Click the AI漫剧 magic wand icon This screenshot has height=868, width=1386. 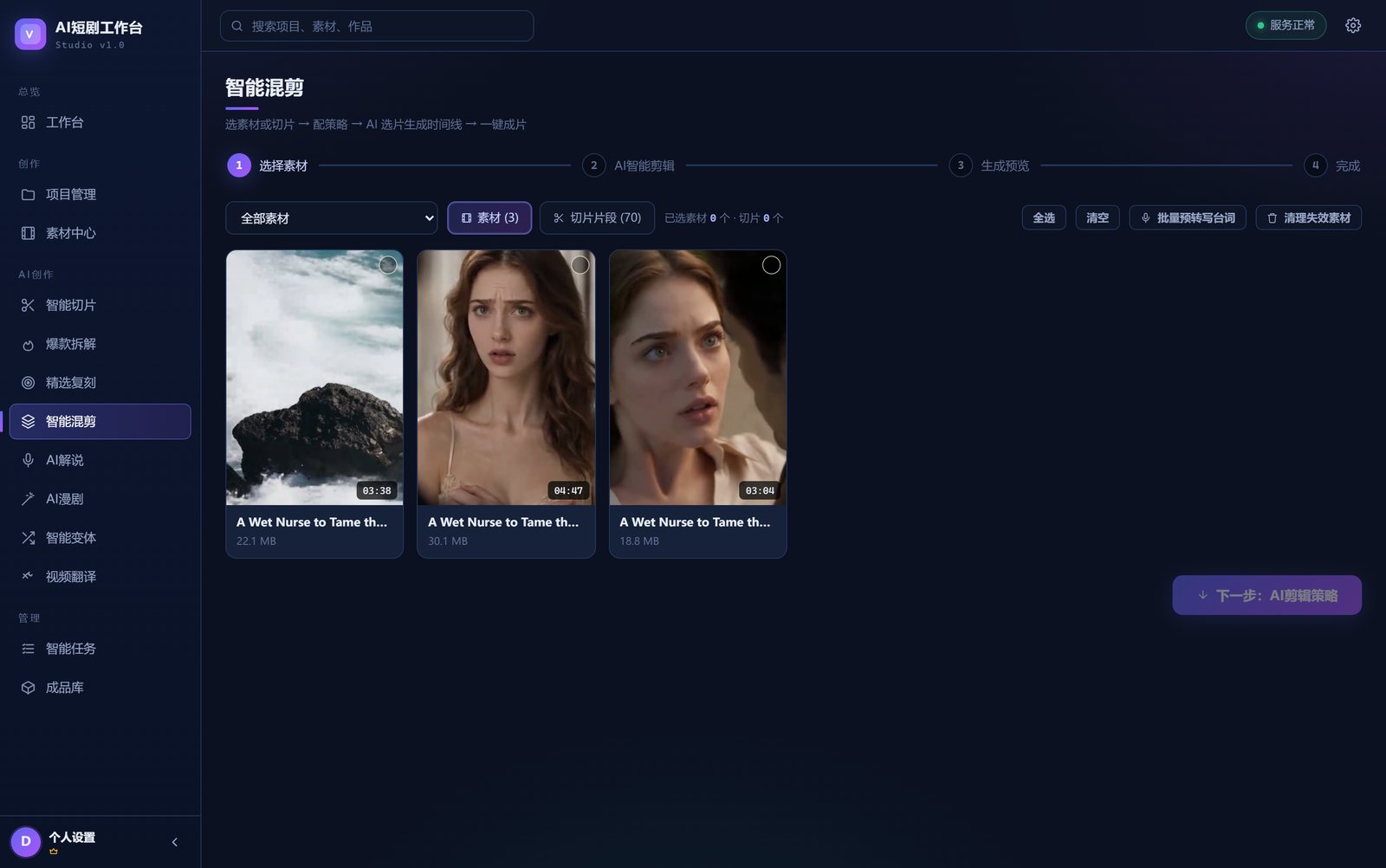coord(28,499)
